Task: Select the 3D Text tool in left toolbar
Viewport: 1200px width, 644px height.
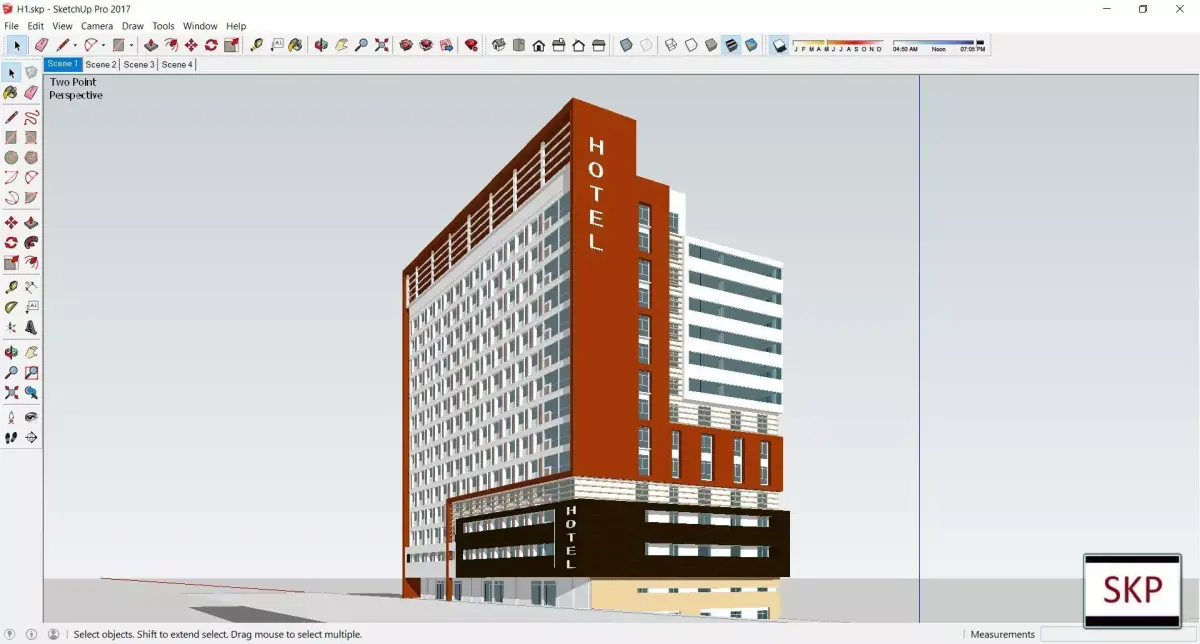Action: click(x=31, y=327)
